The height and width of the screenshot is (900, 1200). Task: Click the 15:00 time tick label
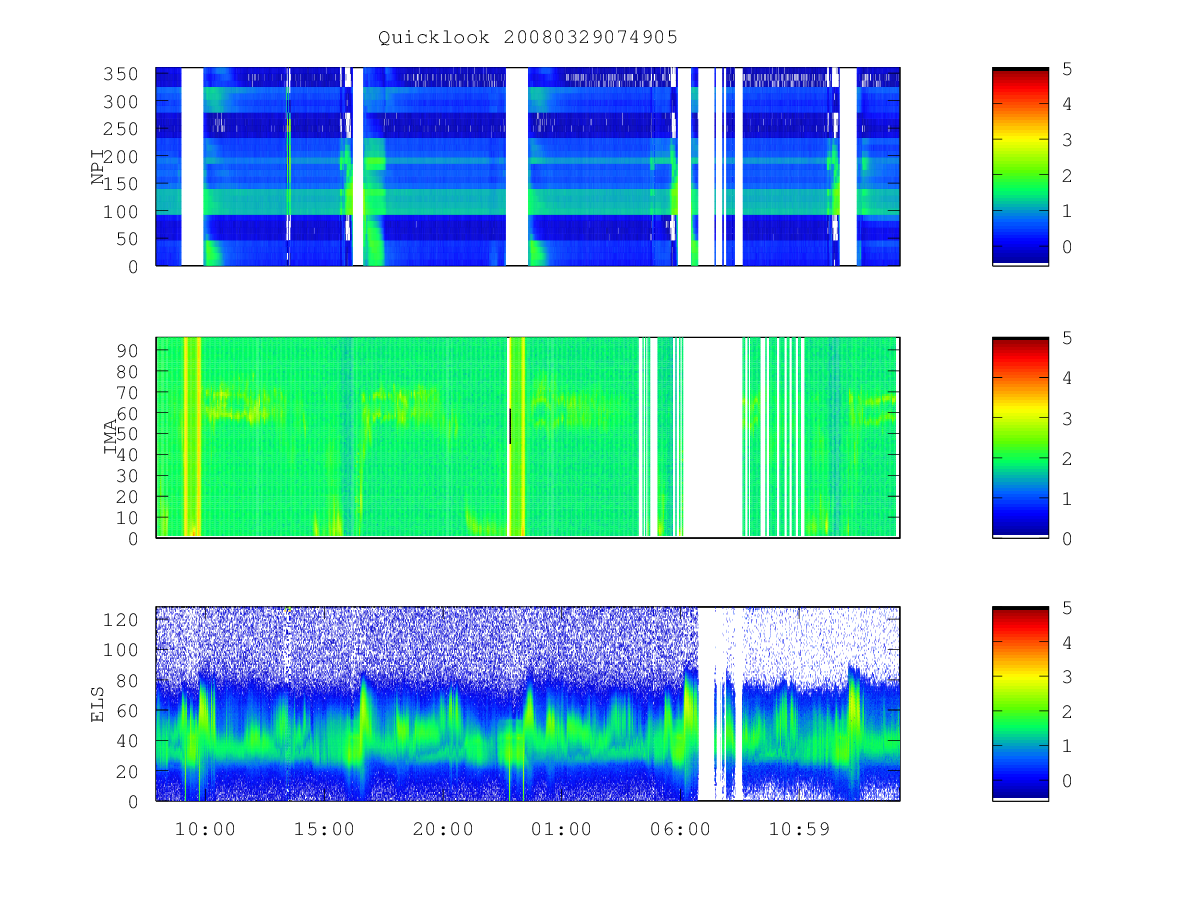(x=324, y=829)
